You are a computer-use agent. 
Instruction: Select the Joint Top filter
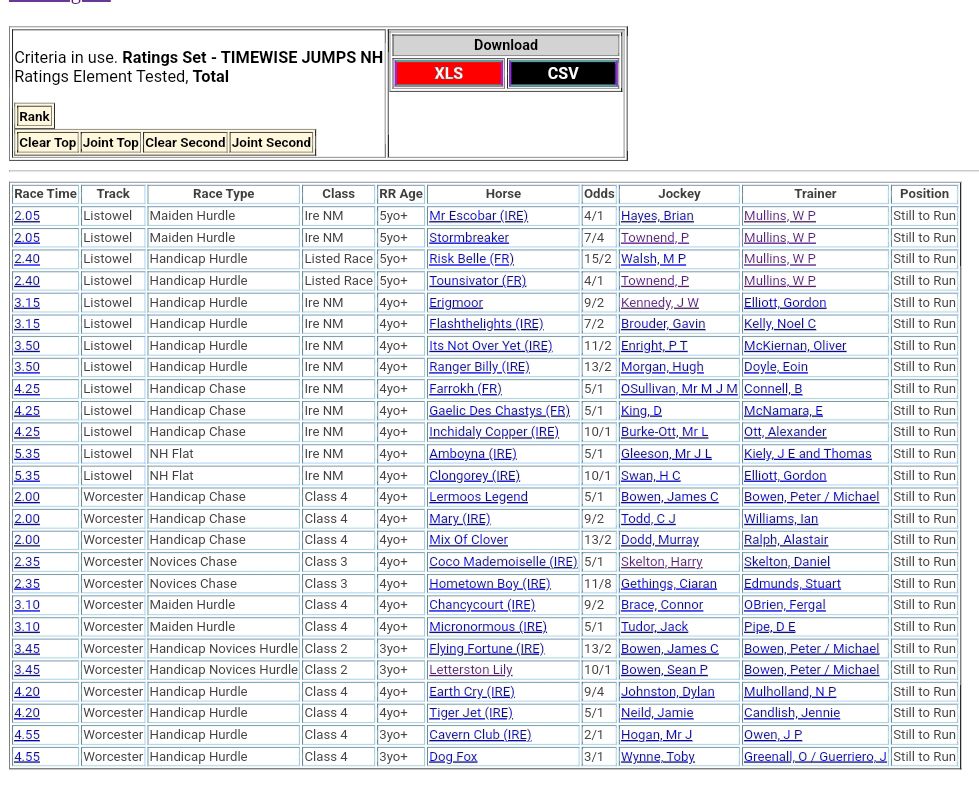click(x=110, y=143)
